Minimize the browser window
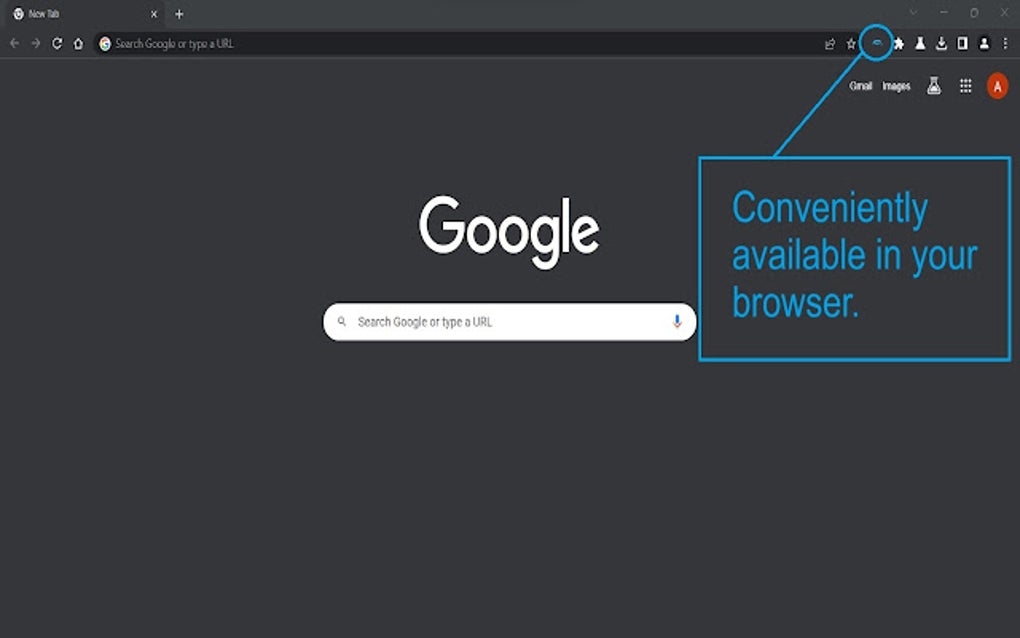This screenshot has width=1020, height=638. click(x=943, y=12)
